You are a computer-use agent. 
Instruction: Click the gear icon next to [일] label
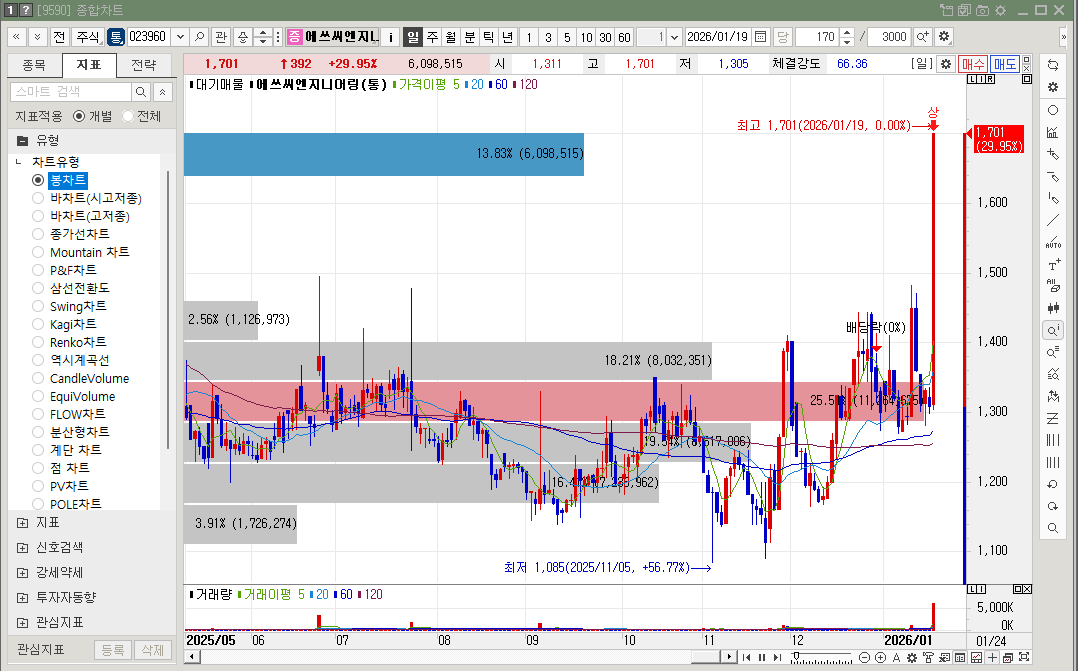[x=946, y=64]
